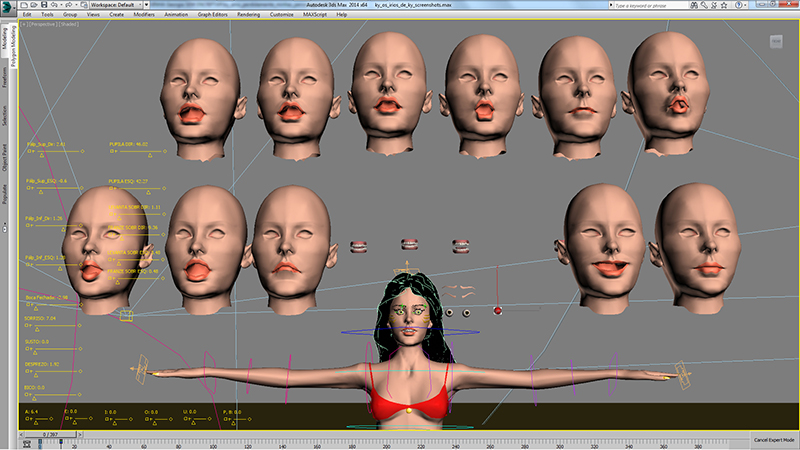Click the ViewCube in the viewport corner

[x=775, y=43]
